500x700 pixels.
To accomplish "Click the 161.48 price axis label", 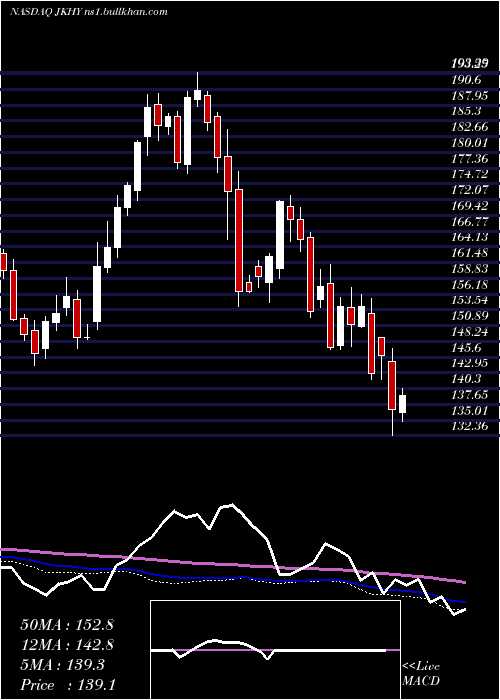I will point(469,253).
